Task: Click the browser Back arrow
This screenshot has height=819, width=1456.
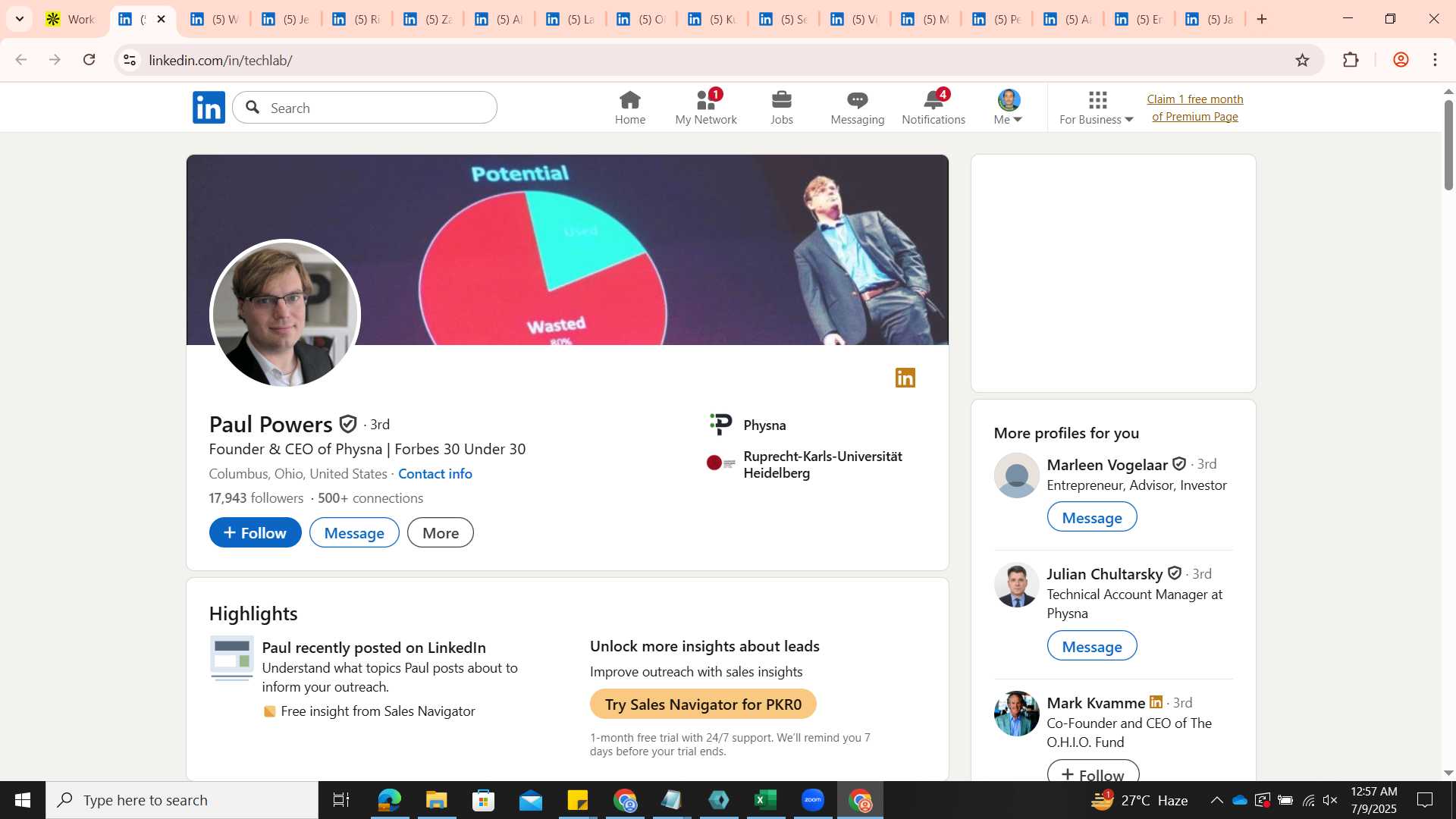Action: pos(21,60)
